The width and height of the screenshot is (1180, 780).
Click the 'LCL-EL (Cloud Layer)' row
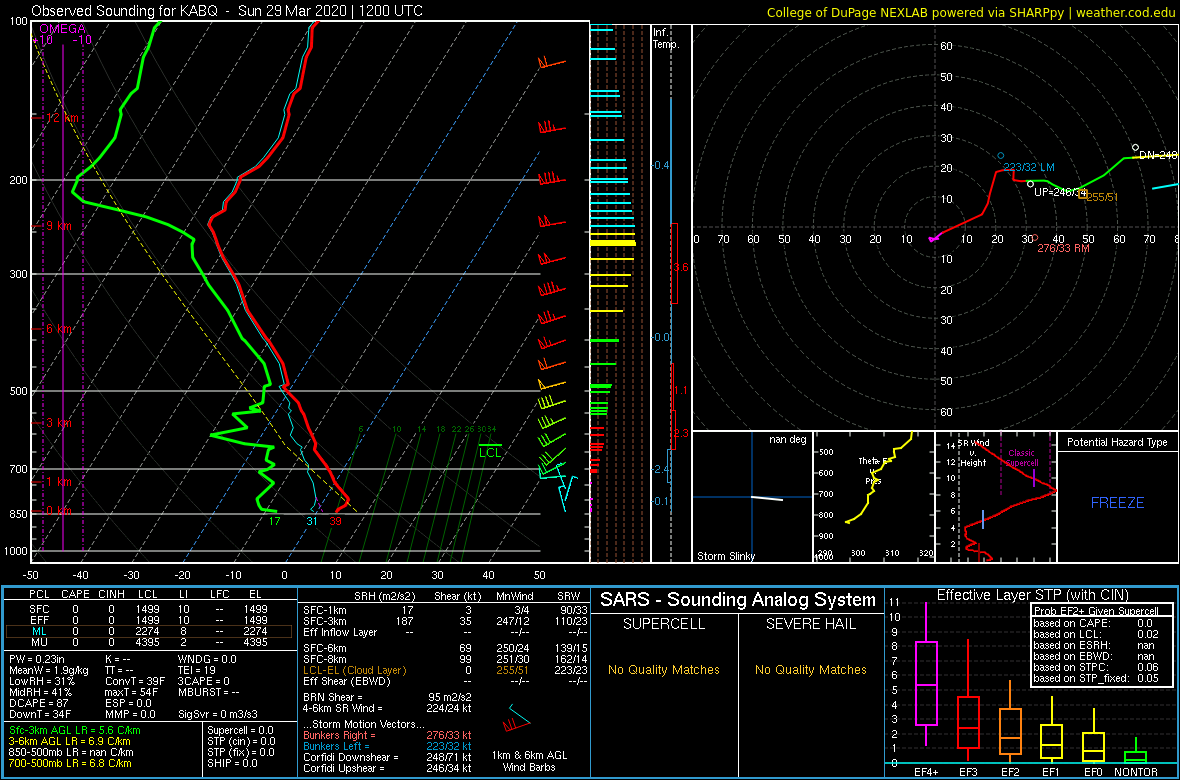point(444,670)
